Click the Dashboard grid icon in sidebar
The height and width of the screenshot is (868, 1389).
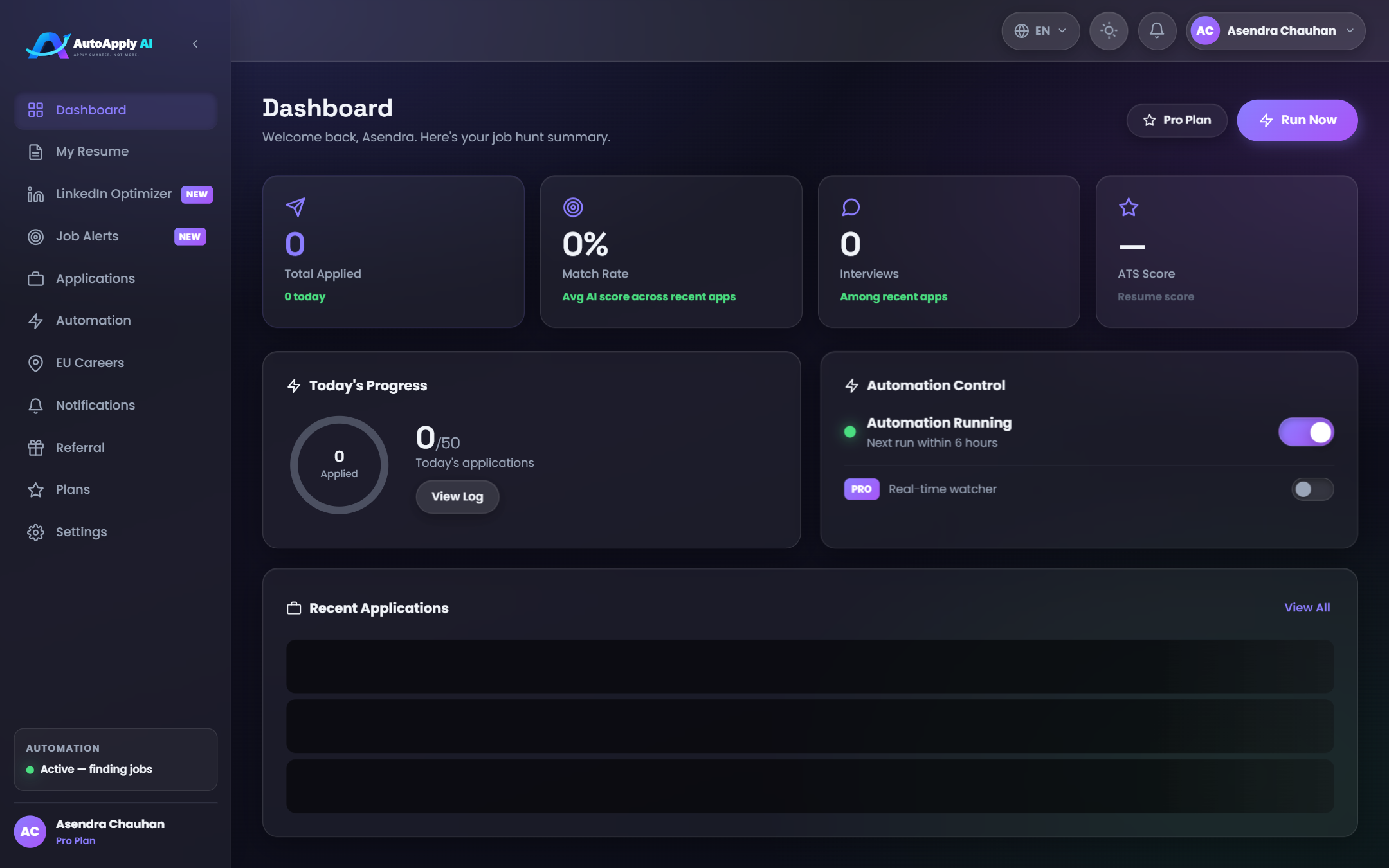pos(36,110)
